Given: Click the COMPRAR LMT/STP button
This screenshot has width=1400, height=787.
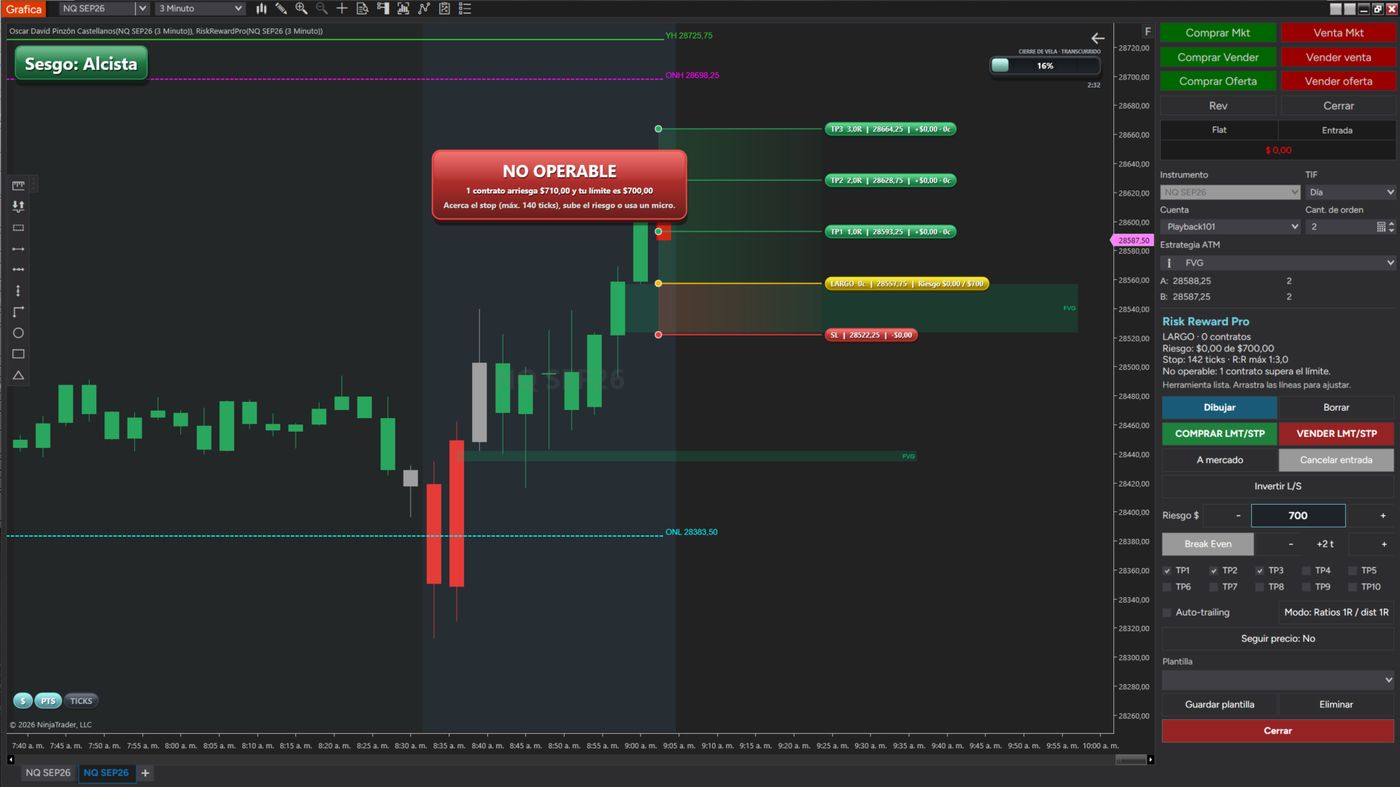Looking at the screenshot, I should [x=1219, y=434].
